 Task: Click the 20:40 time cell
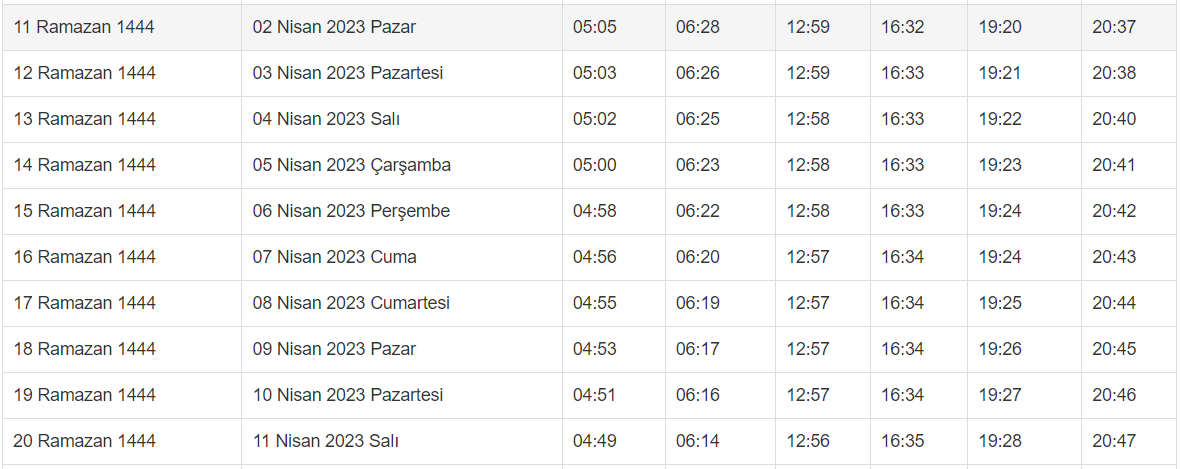click(x=1114, y=119)
